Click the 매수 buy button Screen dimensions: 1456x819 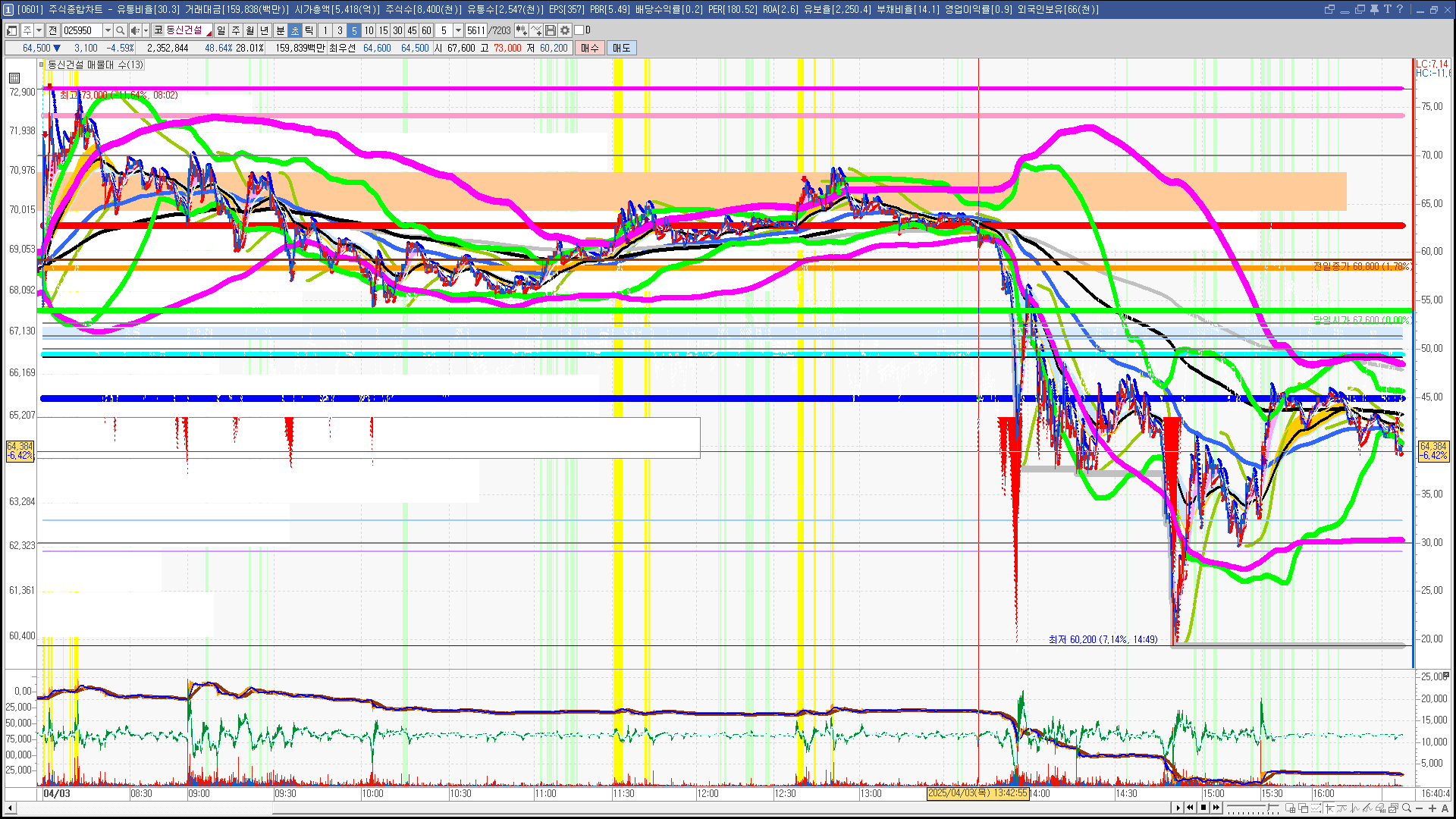pos(590,48)
